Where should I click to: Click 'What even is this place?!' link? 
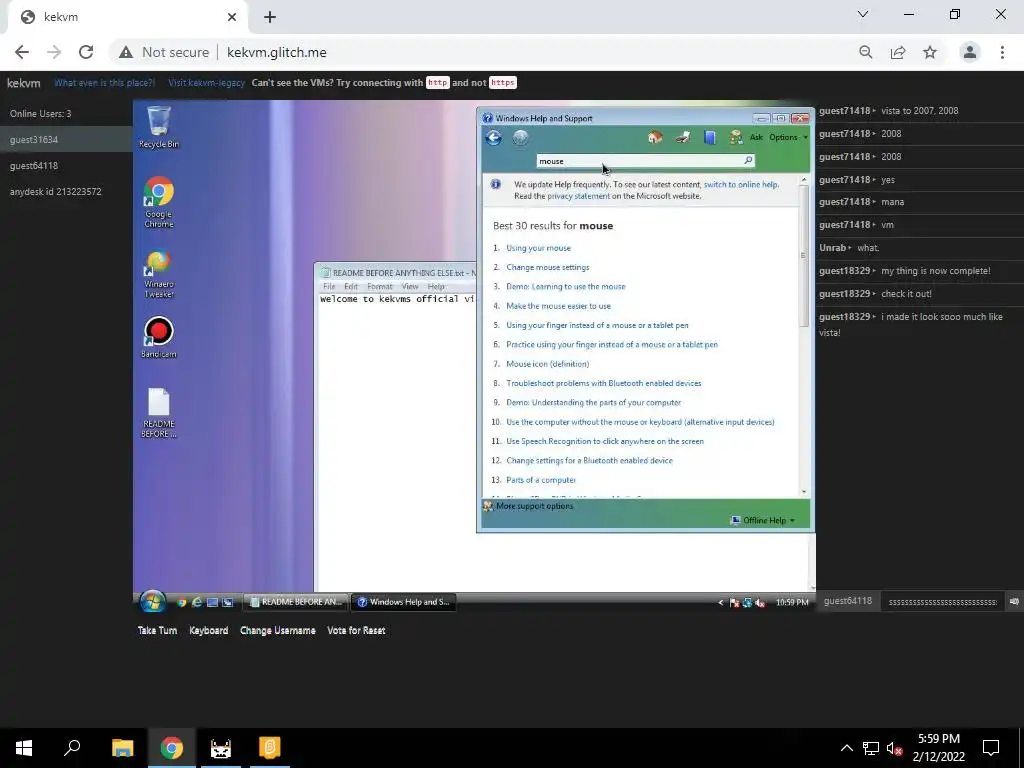tap(104, 83)
